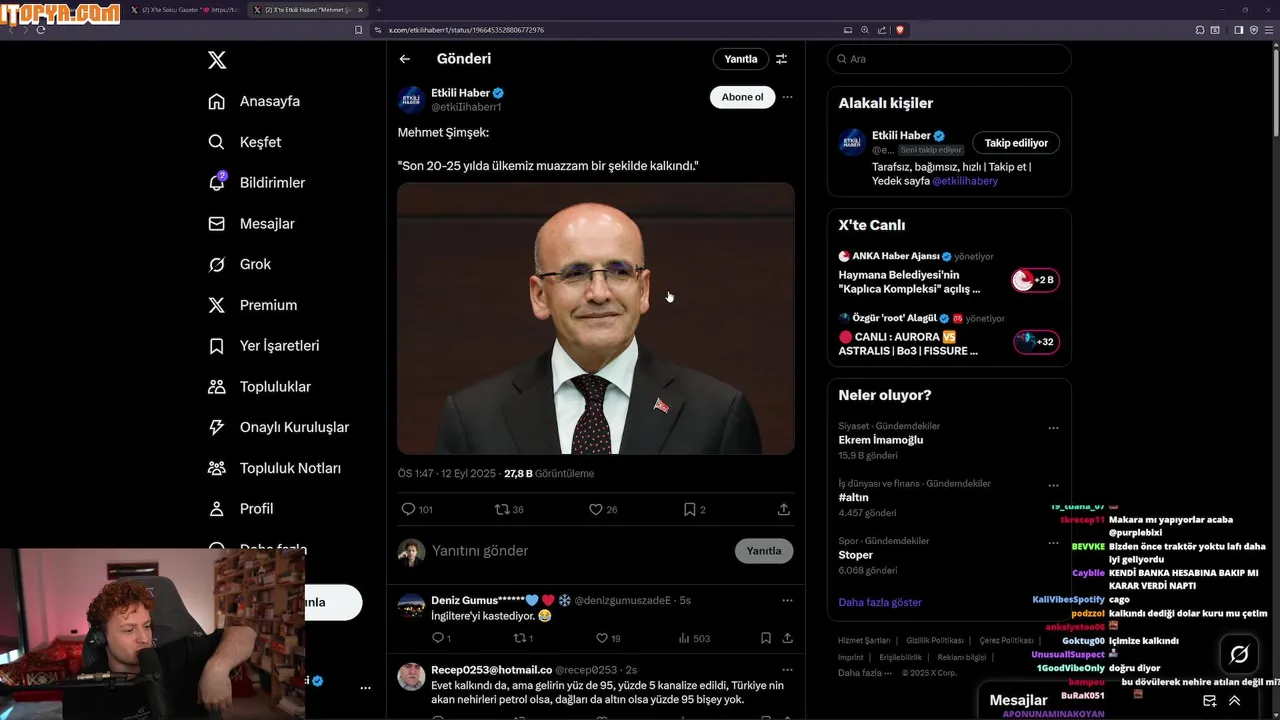This screenshot has height=720, width=1280.
Task: Open Onaylı Kuruluşlar page
Action: [278, 427]
